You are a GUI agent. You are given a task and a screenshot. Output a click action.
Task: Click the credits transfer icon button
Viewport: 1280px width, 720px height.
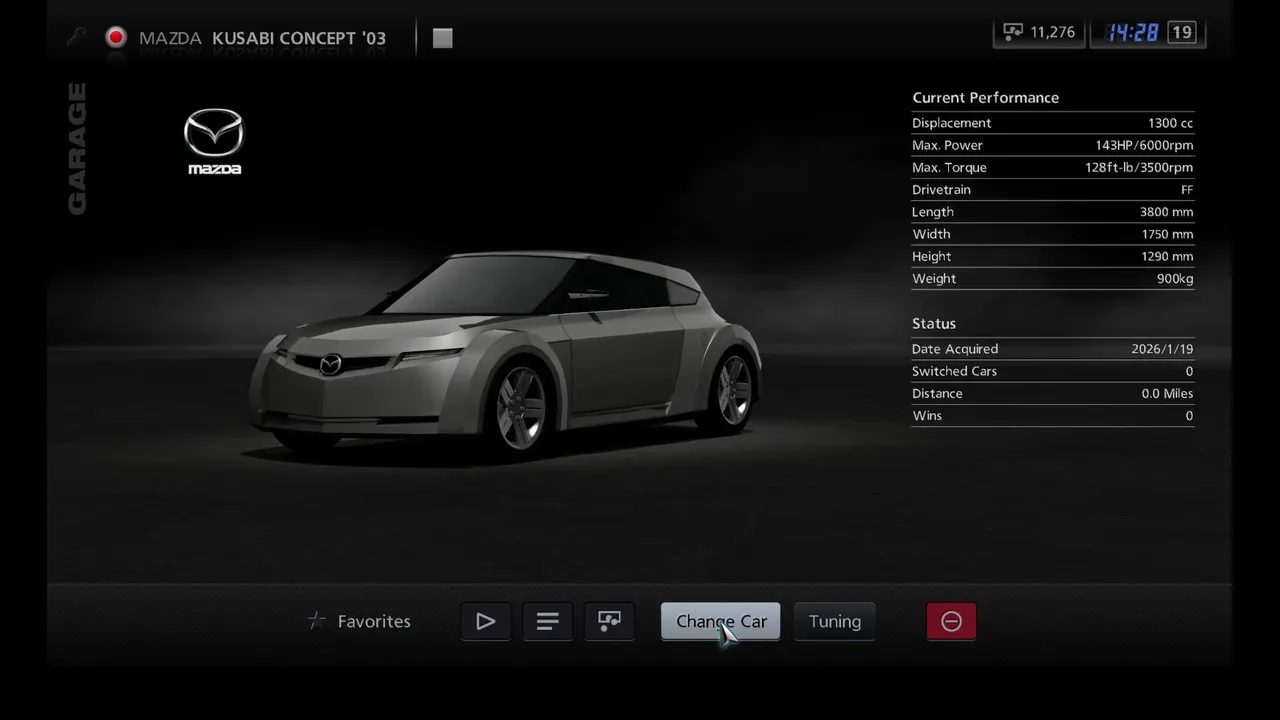tap(609, 621)
